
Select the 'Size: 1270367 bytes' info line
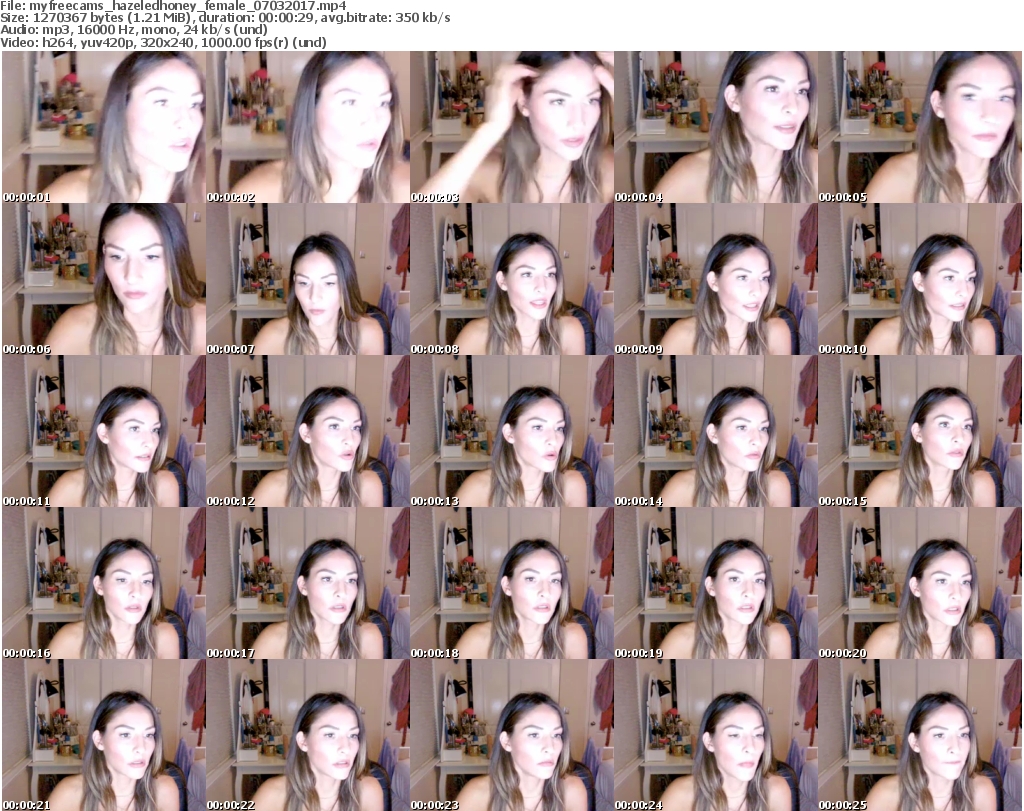225,18
